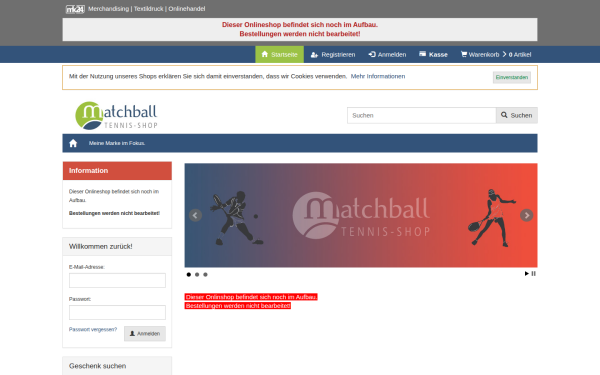Image resolution: width=600 pixels, height=375 pixels.
Task: Submit login with the sidebar Anmelden button
Action: point(145,334)
